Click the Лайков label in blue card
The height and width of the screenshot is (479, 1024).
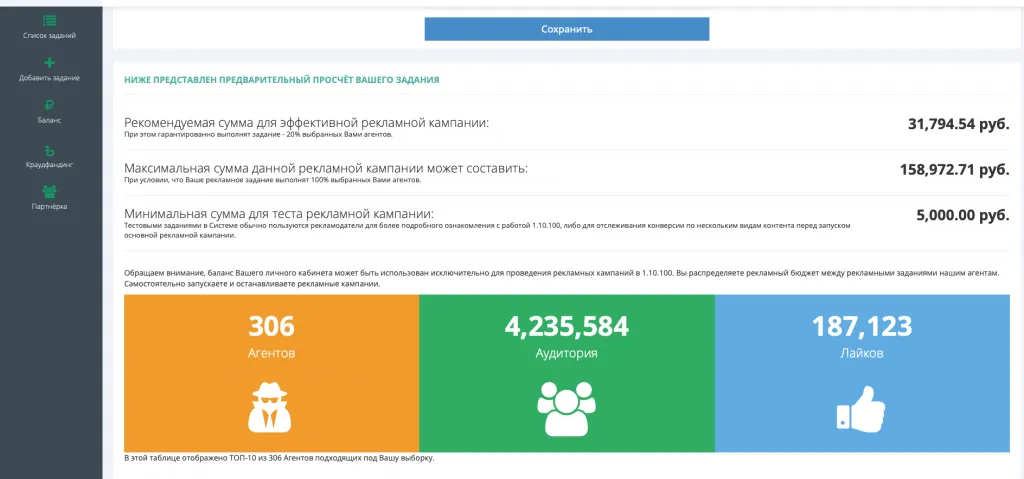[x=862, y=354]
